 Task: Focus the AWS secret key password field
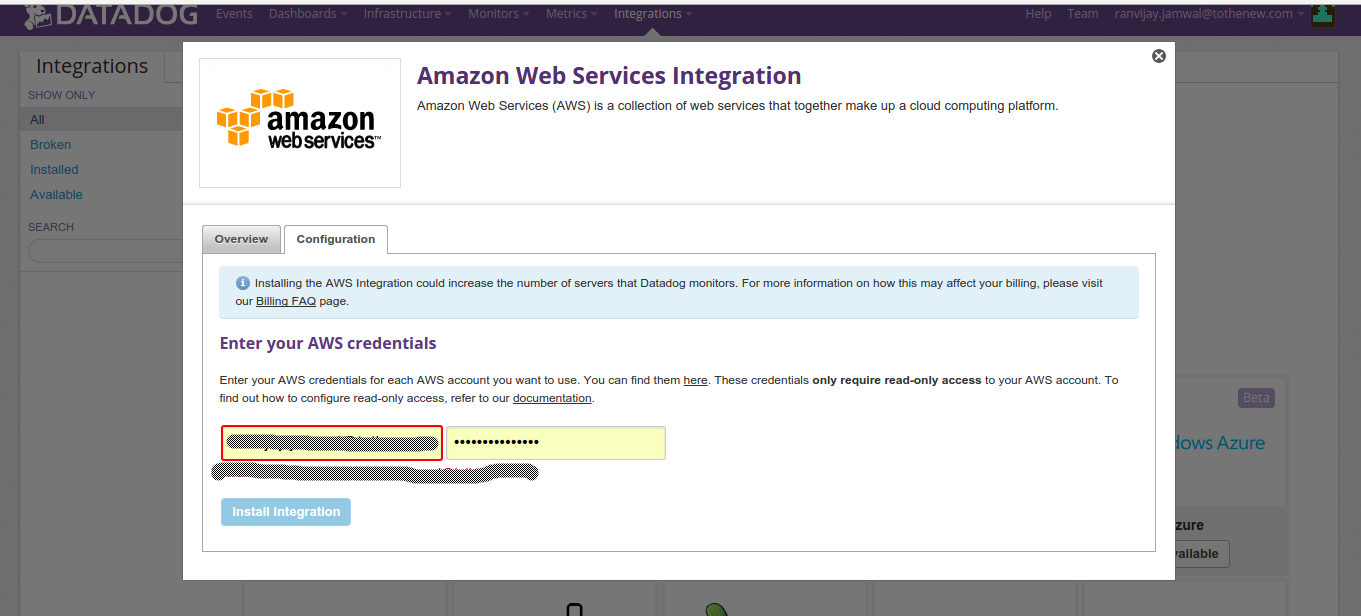pyautogui.click(x=556, y=443)
